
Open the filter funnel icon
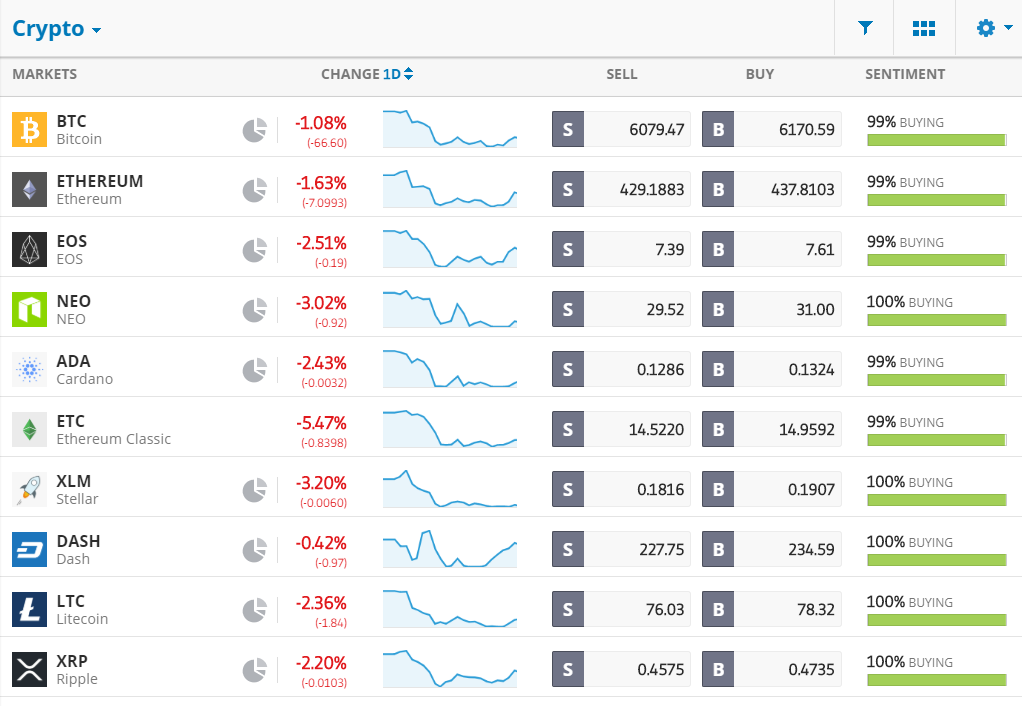865,28
